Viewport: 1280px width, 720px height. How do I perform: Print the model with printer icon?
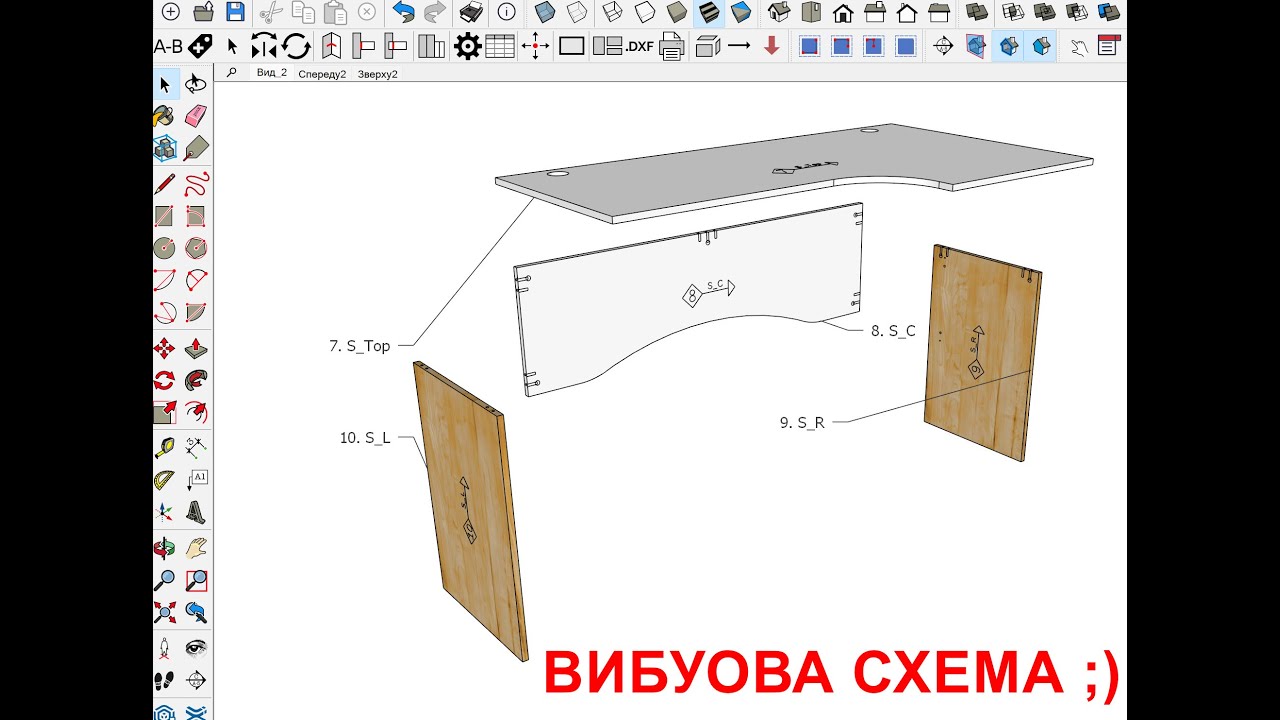pos(472,12)
